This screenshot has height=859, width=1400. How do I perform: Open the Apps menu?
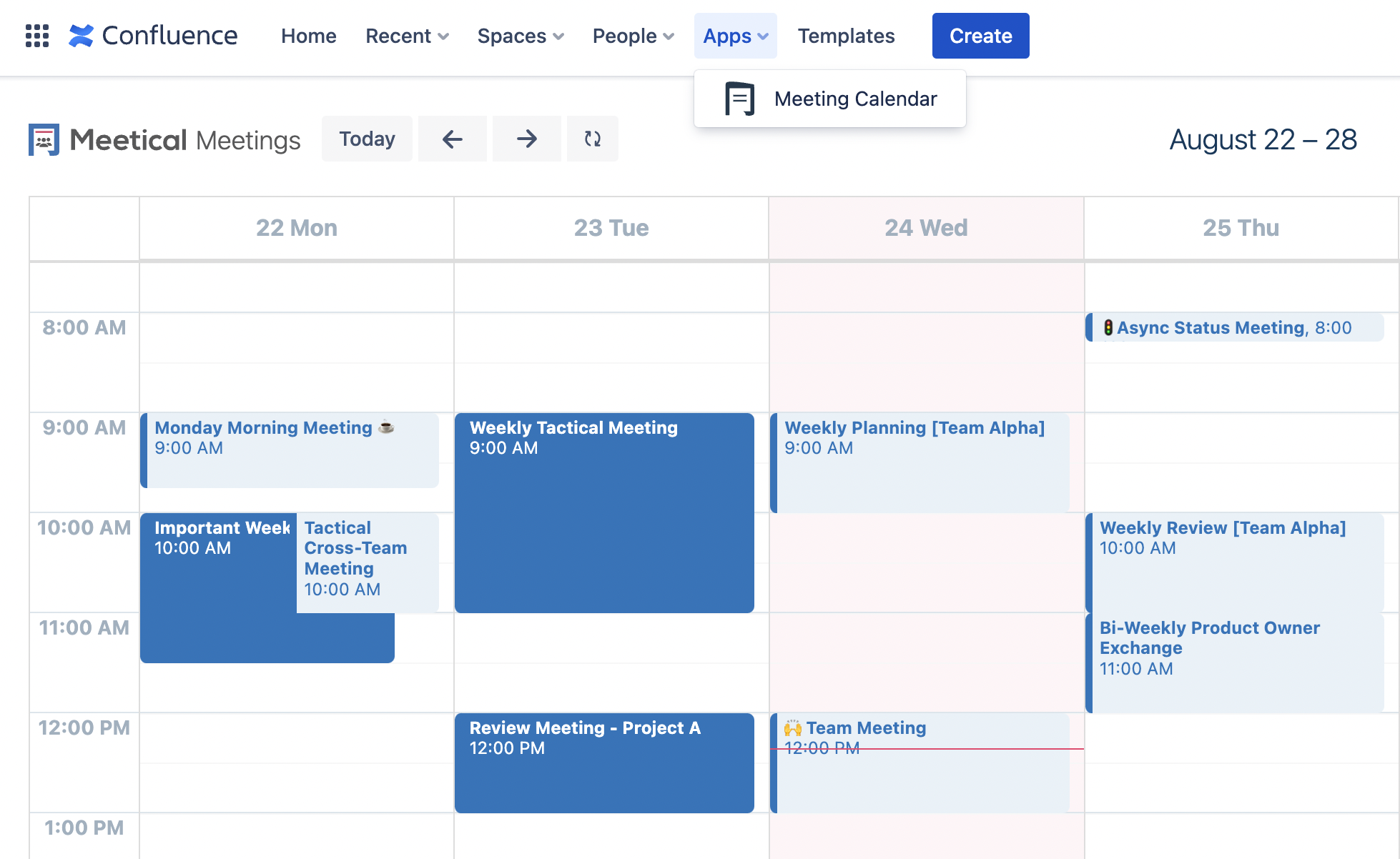tap(735, 36)
